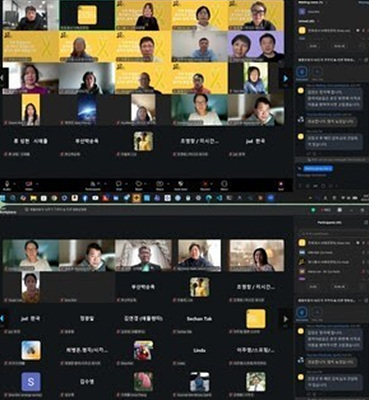This screenshot has width=369, height=400.
Task: Open YouTube icon on the taskbar
Action: click(95, 198)
